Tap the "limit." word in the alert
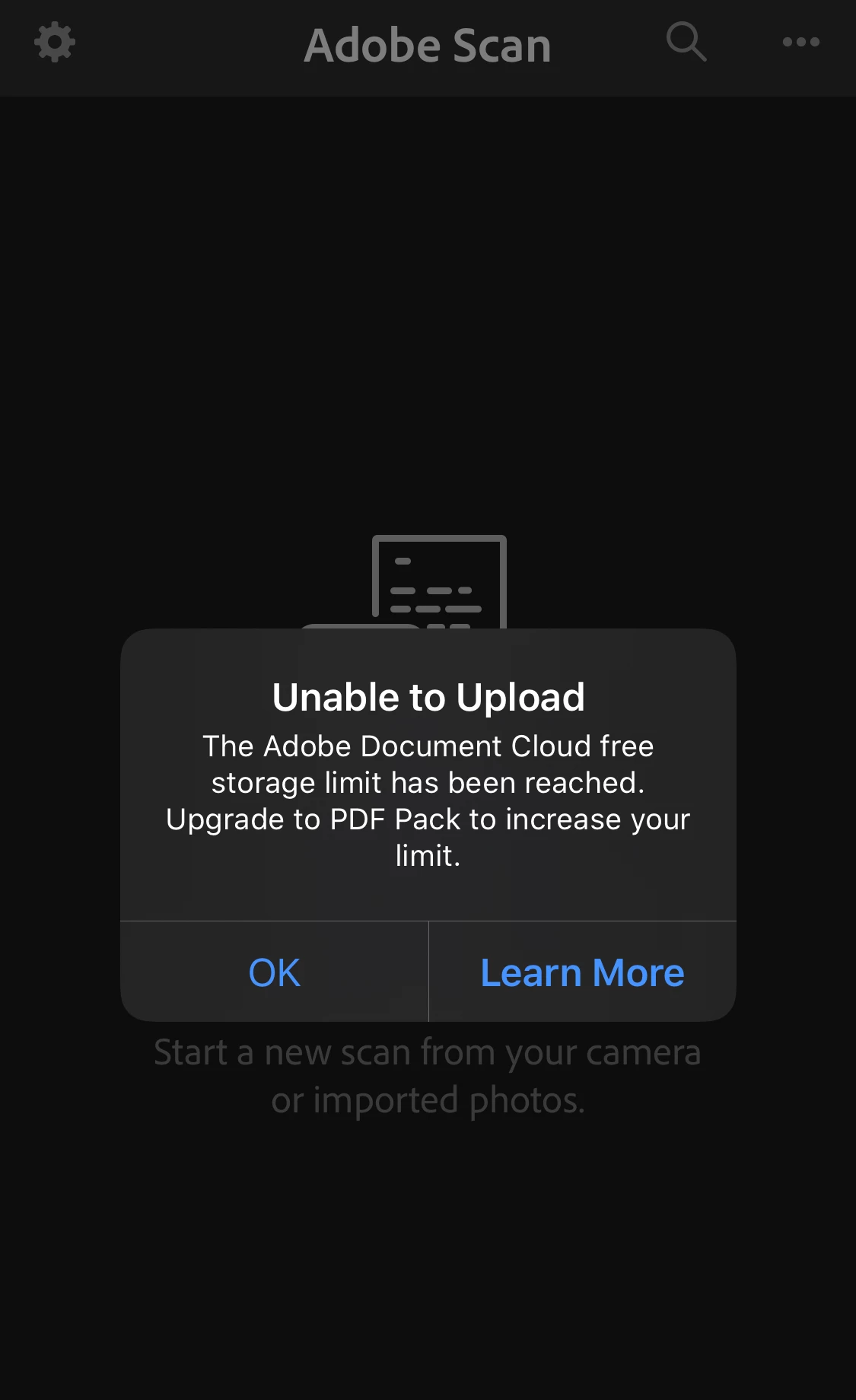856x1400 pixels. 428,856
